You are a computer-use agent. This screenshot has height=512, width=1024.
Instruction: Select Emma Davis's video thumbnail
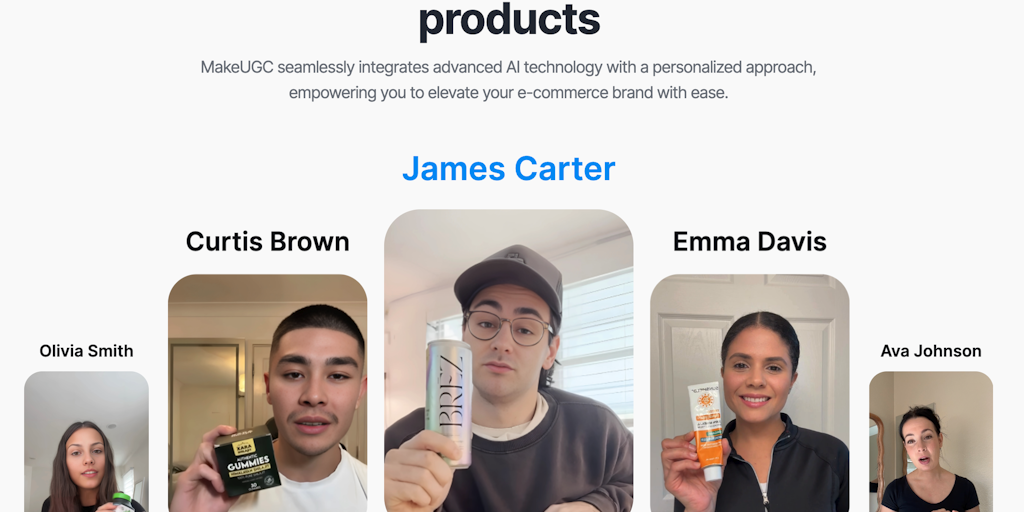750,393
